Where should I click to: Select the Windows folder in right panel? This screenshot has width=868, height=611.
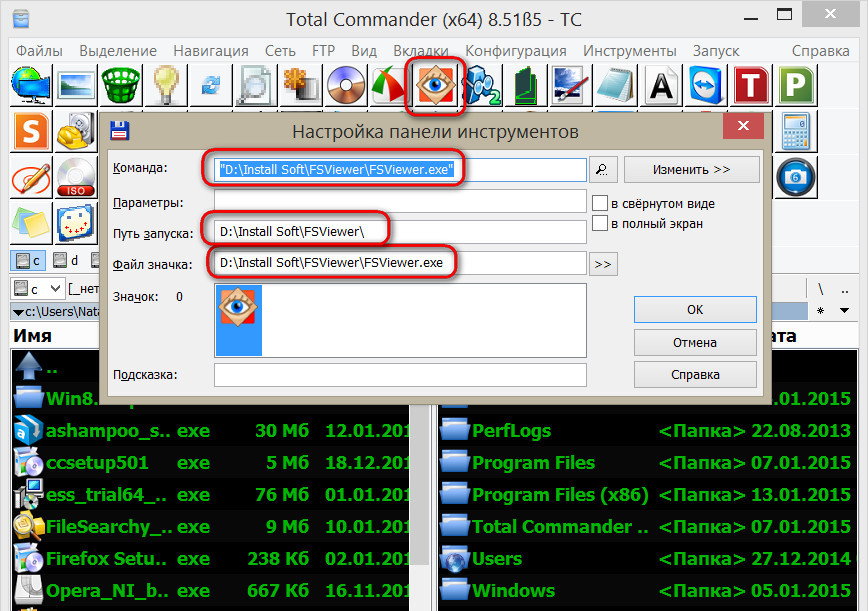tap(645, 591)
